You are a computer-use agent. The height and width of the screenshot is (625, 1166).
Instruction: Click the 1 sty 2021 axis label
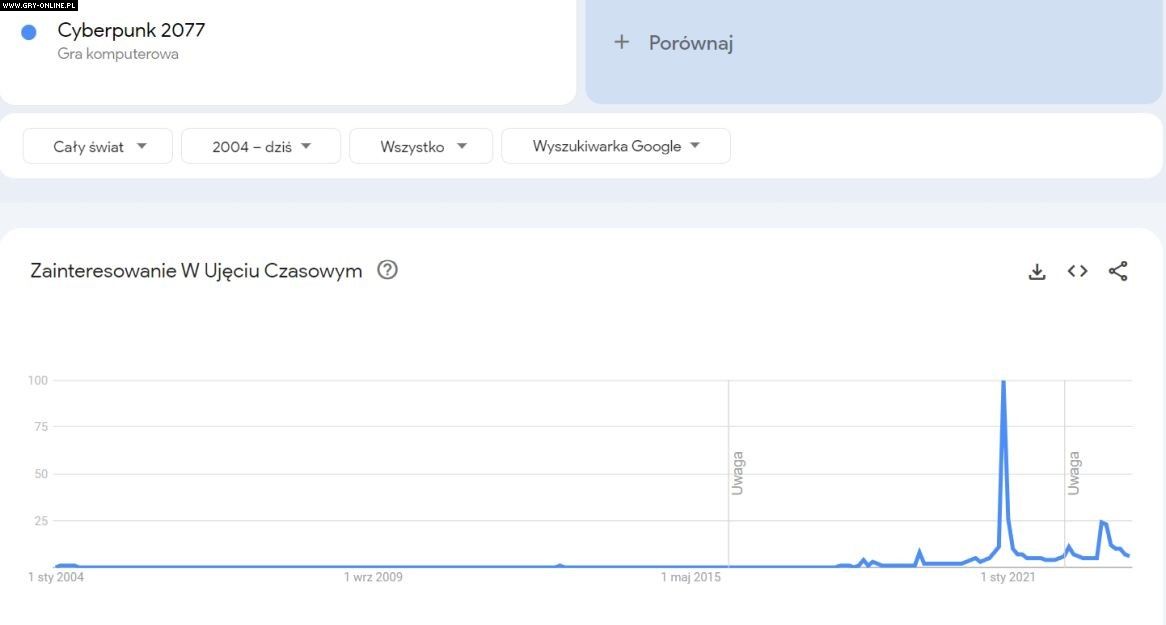pos(1007,577)
